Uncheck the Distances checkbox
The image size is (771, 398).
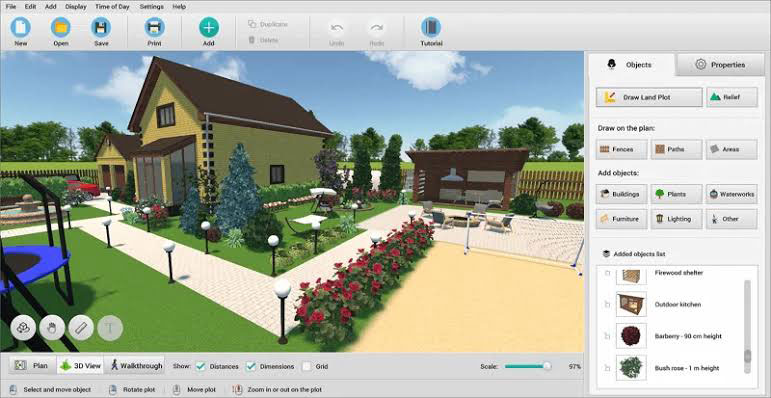(201, 366)
